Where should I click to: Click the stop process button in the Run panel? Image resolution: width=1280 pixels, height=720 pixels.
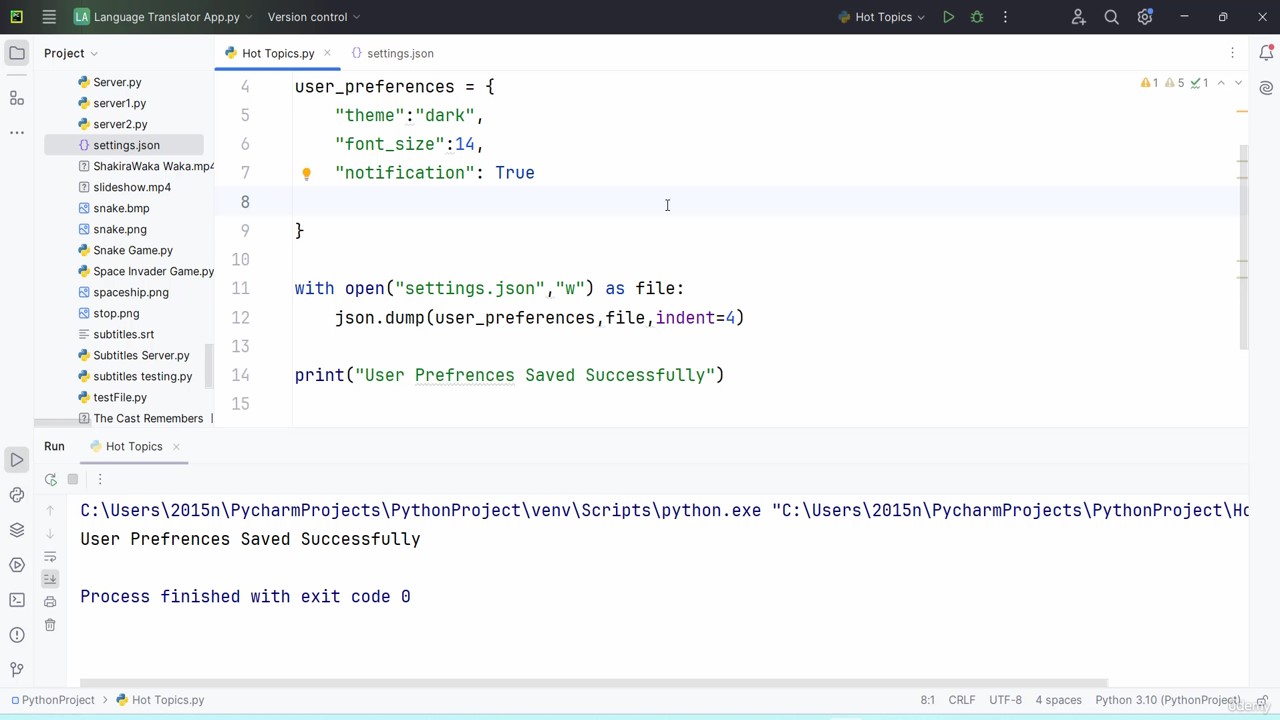point(73,480)
